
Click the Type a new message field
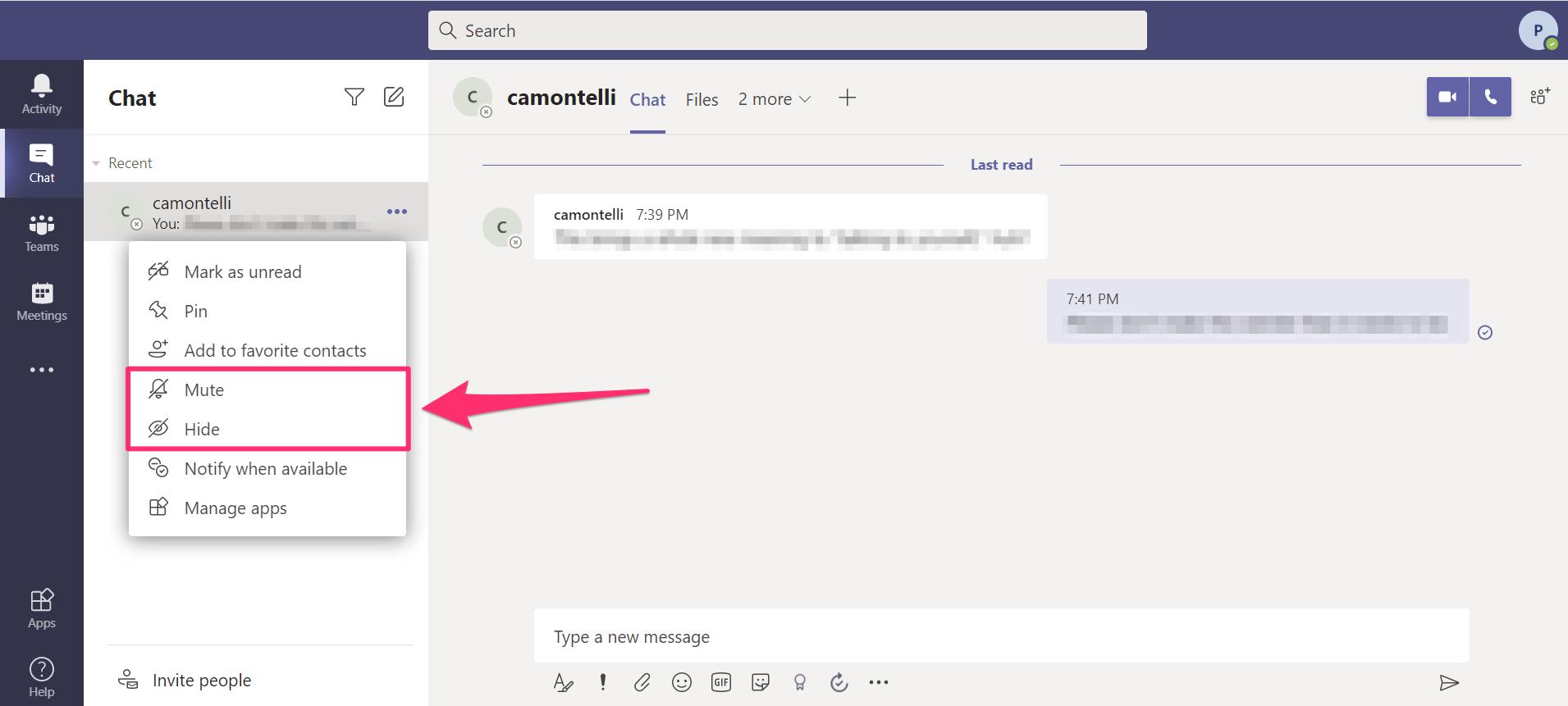(x=1001, y=636)
